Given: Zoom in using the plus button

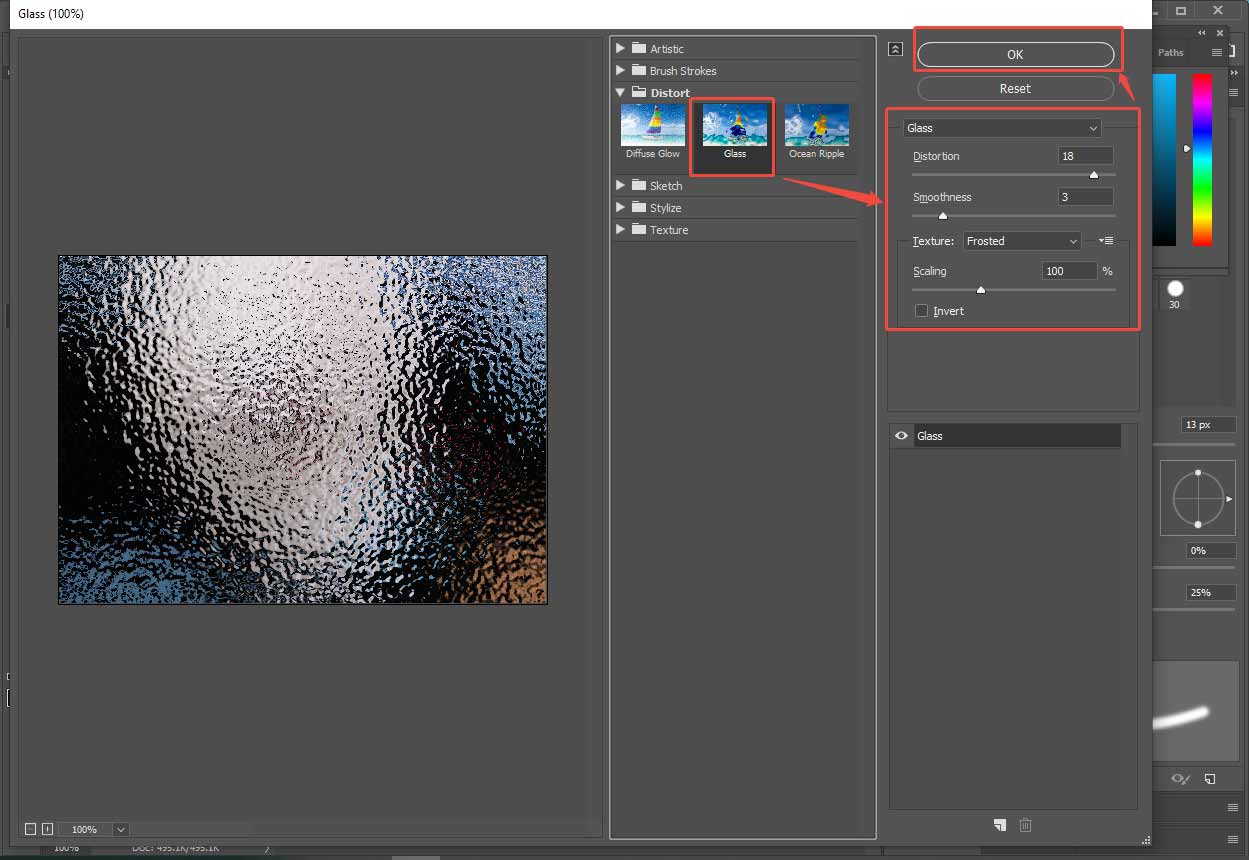Looking at the screenshot, I should coord(46,829).
